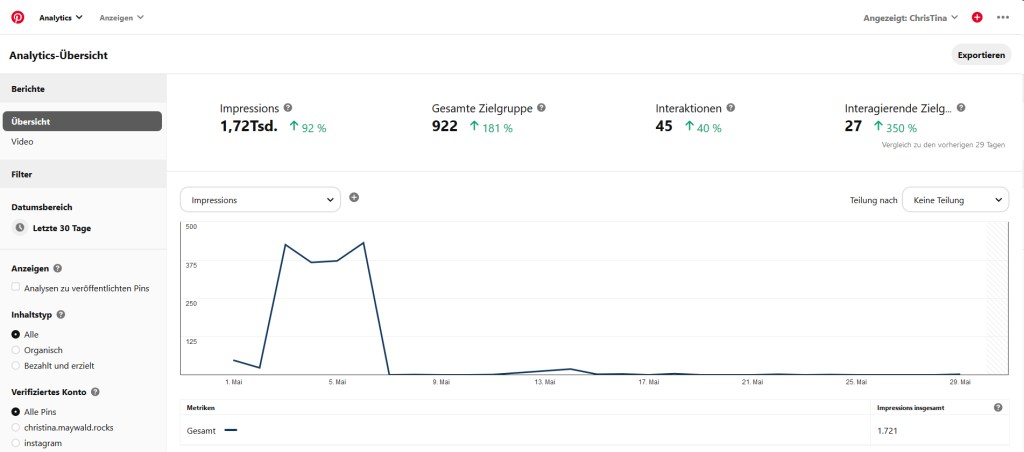The width and height of the screenshot is (1024, 452).
Task: Choose the christina.maywald.rocks account filter
Action: (15, 427)
